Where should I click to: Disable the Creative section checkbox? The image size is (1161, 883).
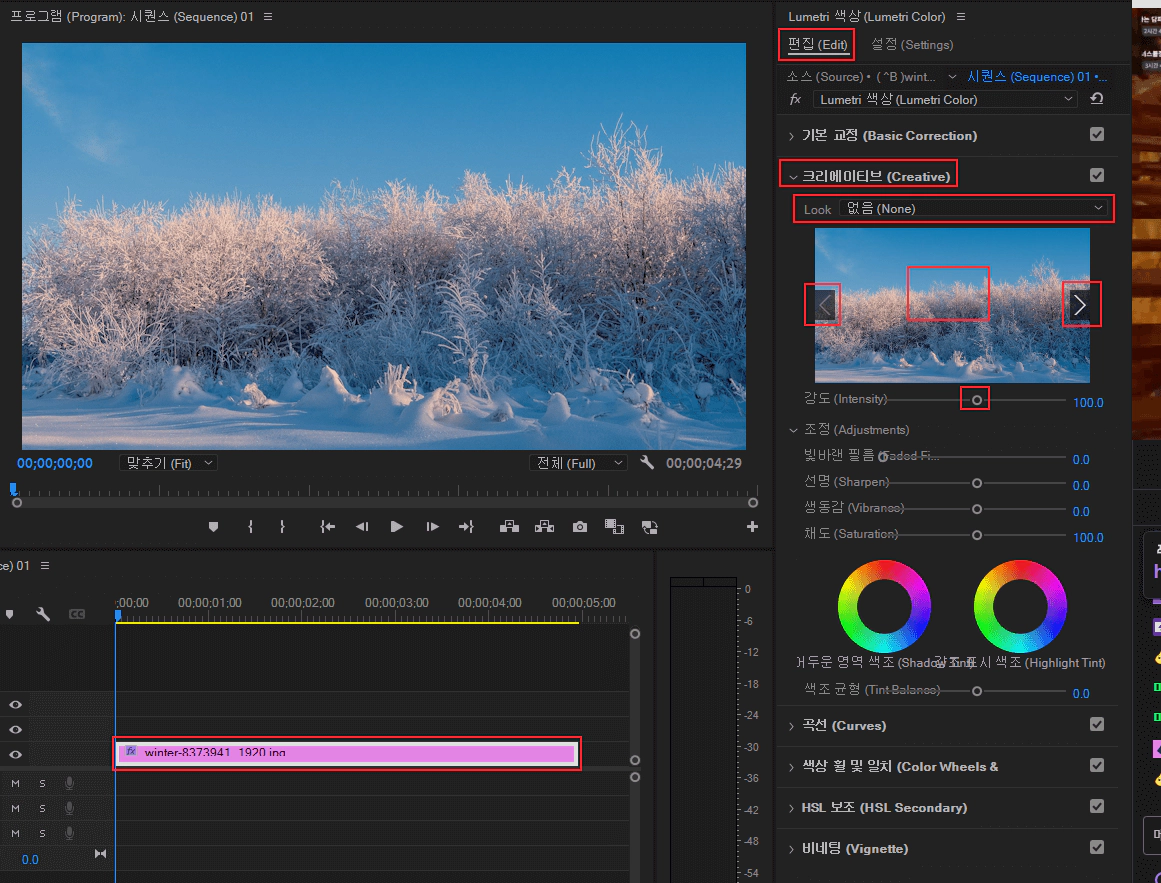point(1097,175)
